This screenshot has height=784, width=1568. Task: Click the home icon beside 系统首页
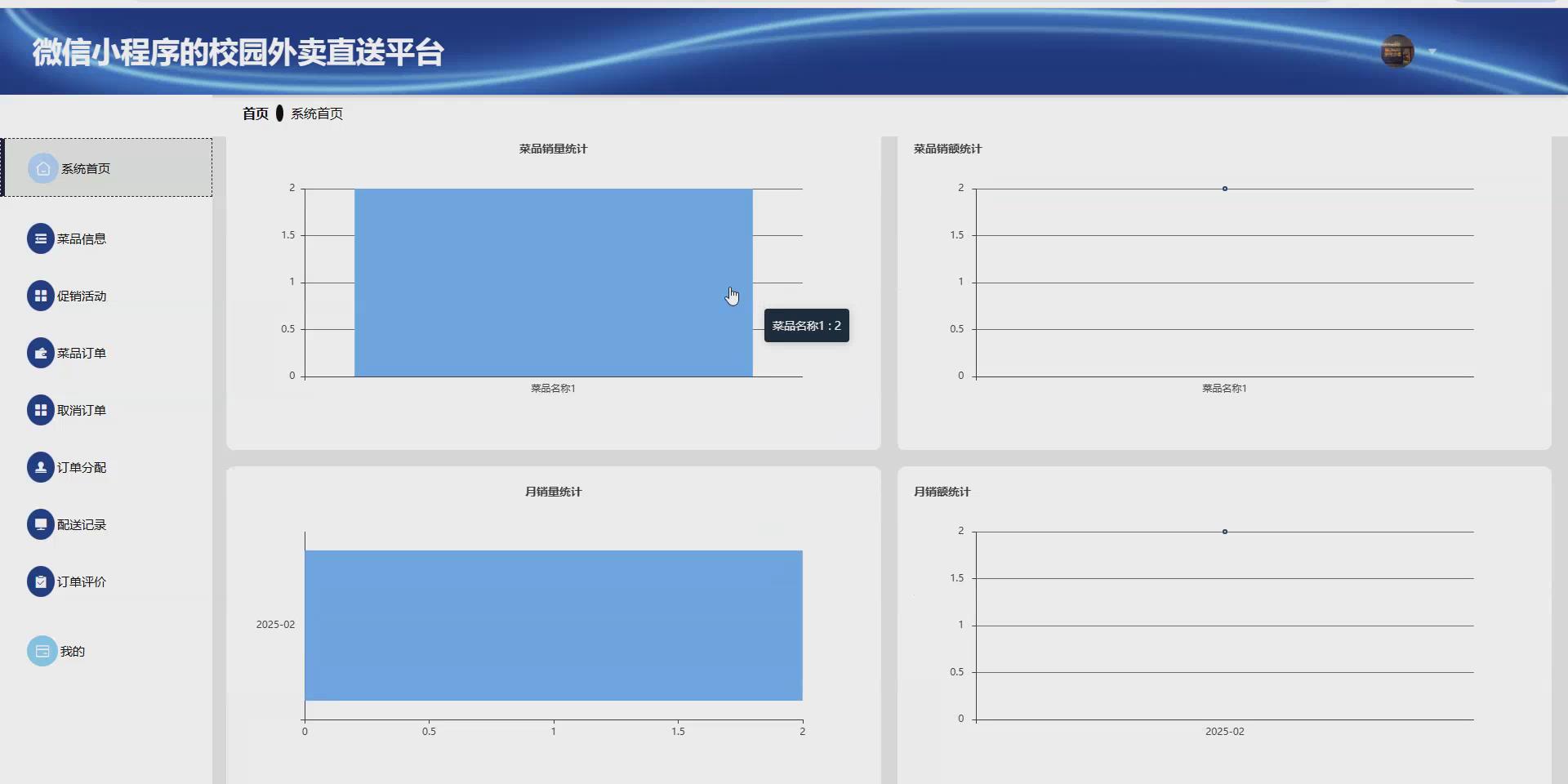(43, 168)
